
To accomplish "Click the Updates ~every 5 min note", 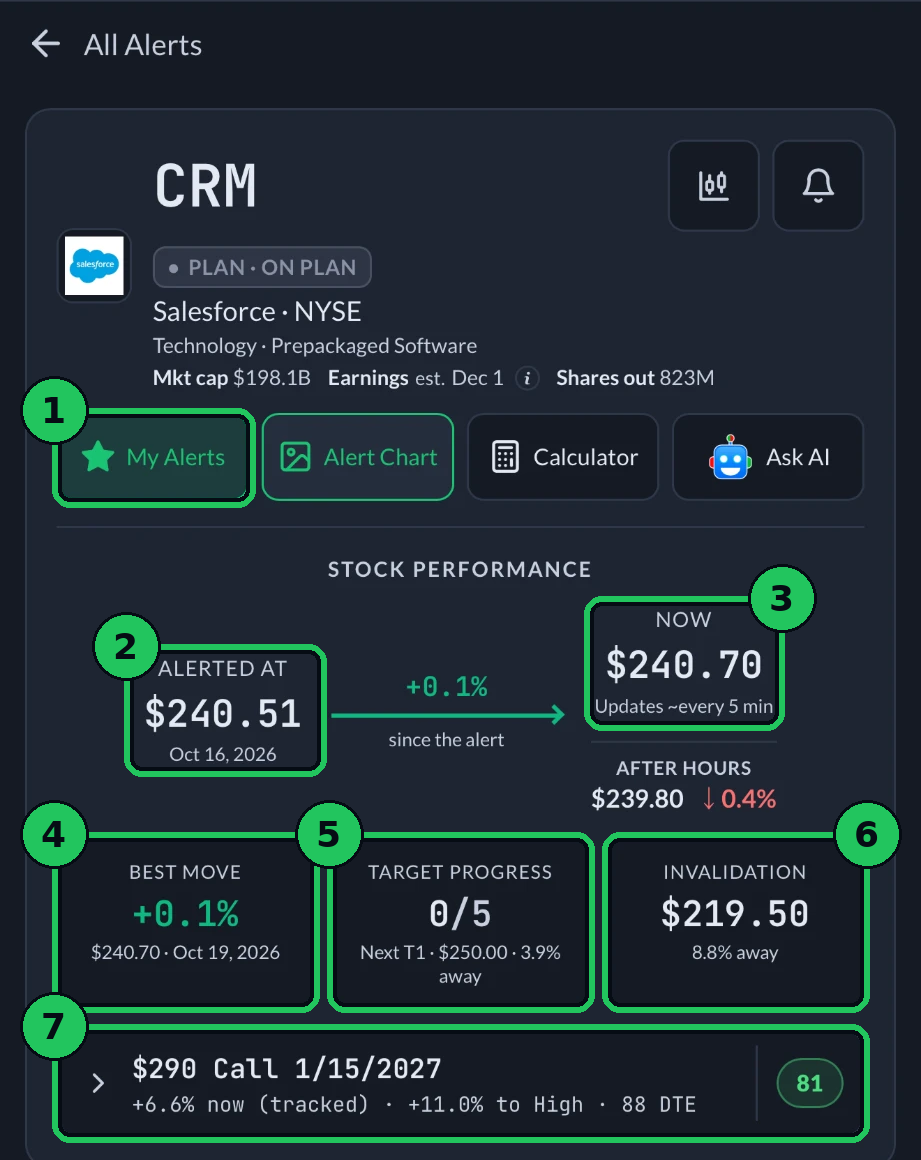I will click(684, 707).
